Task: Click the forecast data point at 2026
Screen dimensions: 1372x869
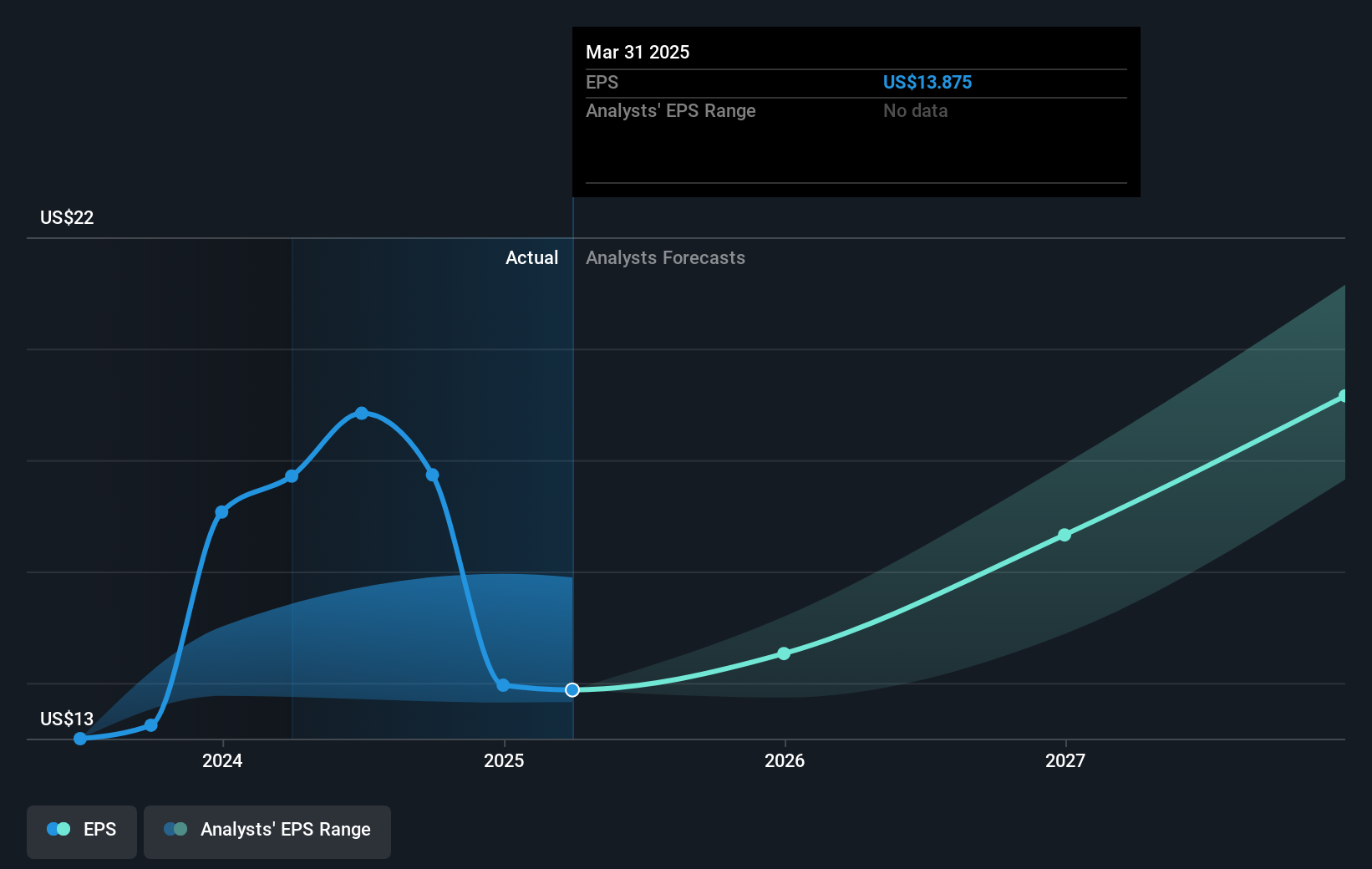Action: (784, 653)
